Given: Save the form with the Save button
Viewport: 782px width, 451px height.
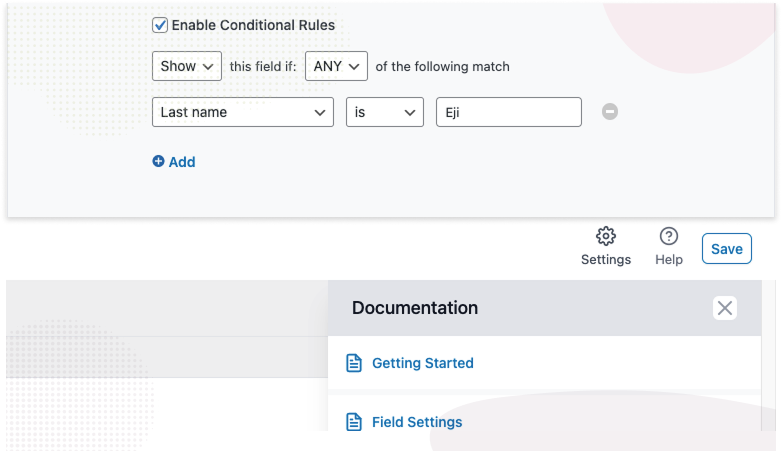Looking at the screenshot, I should (727, 248).
